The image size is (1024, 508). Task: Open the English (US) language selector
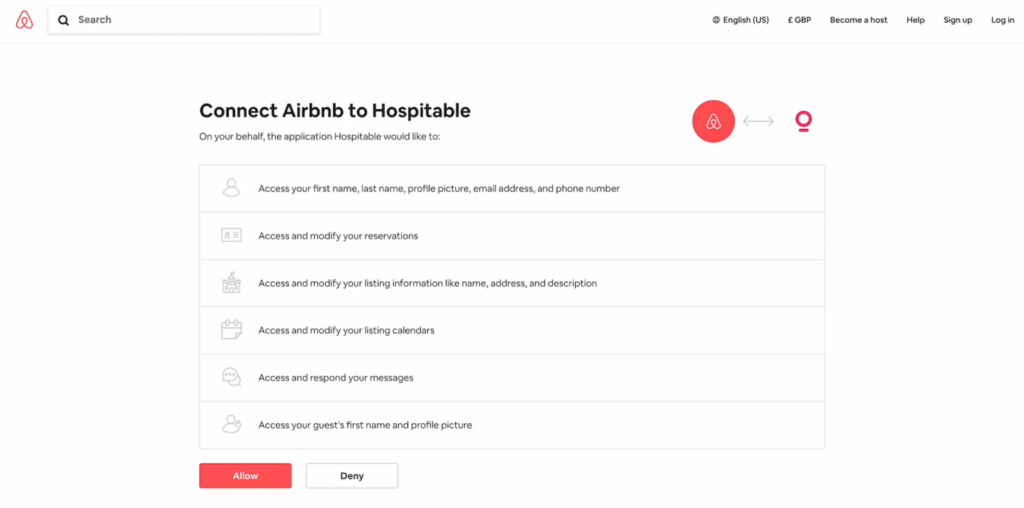741,20
